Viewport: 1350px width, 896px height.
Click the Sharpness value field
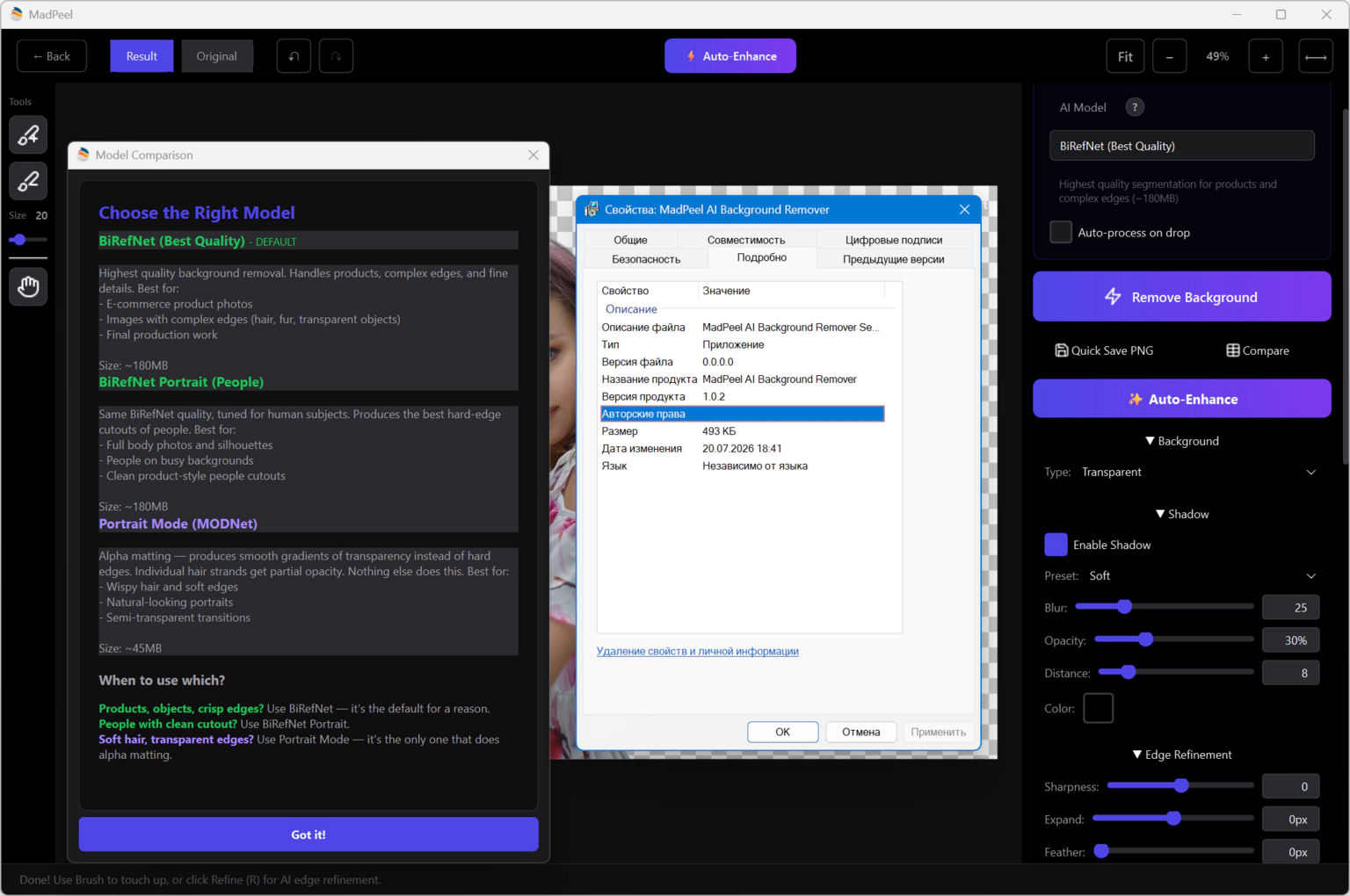pos(1291,786)
